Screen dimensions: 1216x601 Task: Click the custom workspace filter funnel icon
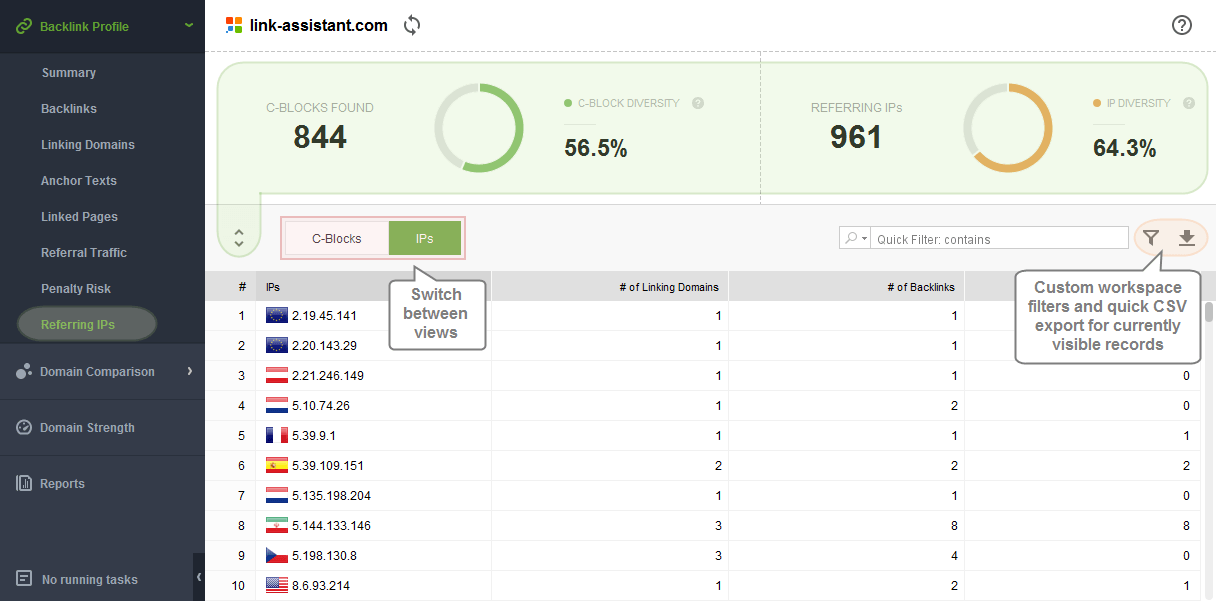1152,238
